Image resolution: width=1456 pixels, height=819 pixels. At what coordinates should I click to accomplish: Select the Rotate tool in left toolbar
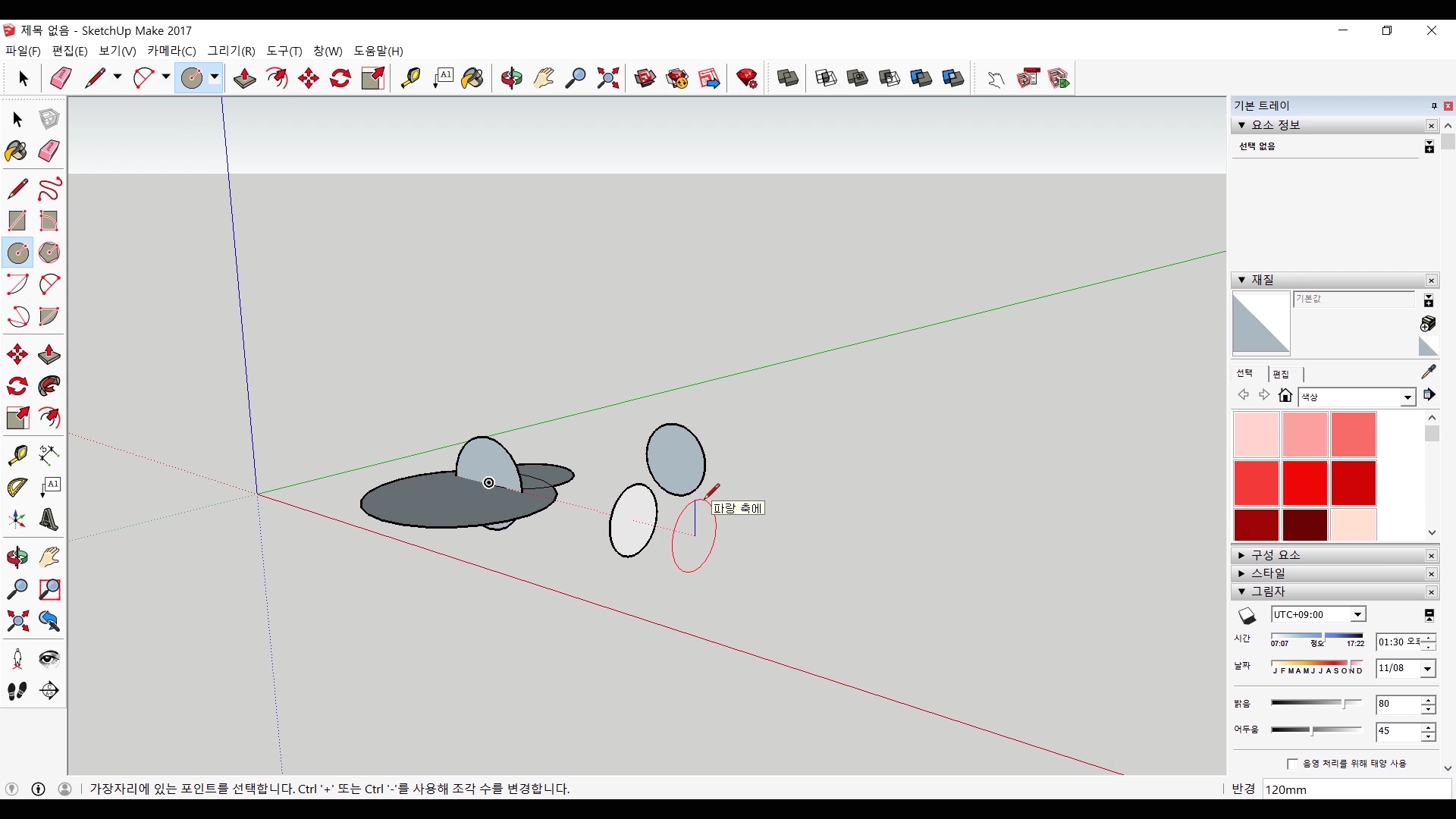17,387
